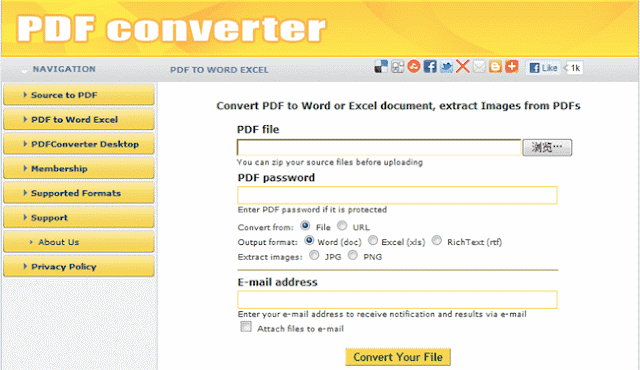Share on Twitter bird icon
Screen dimensions: 640x370
click(446, 66)
